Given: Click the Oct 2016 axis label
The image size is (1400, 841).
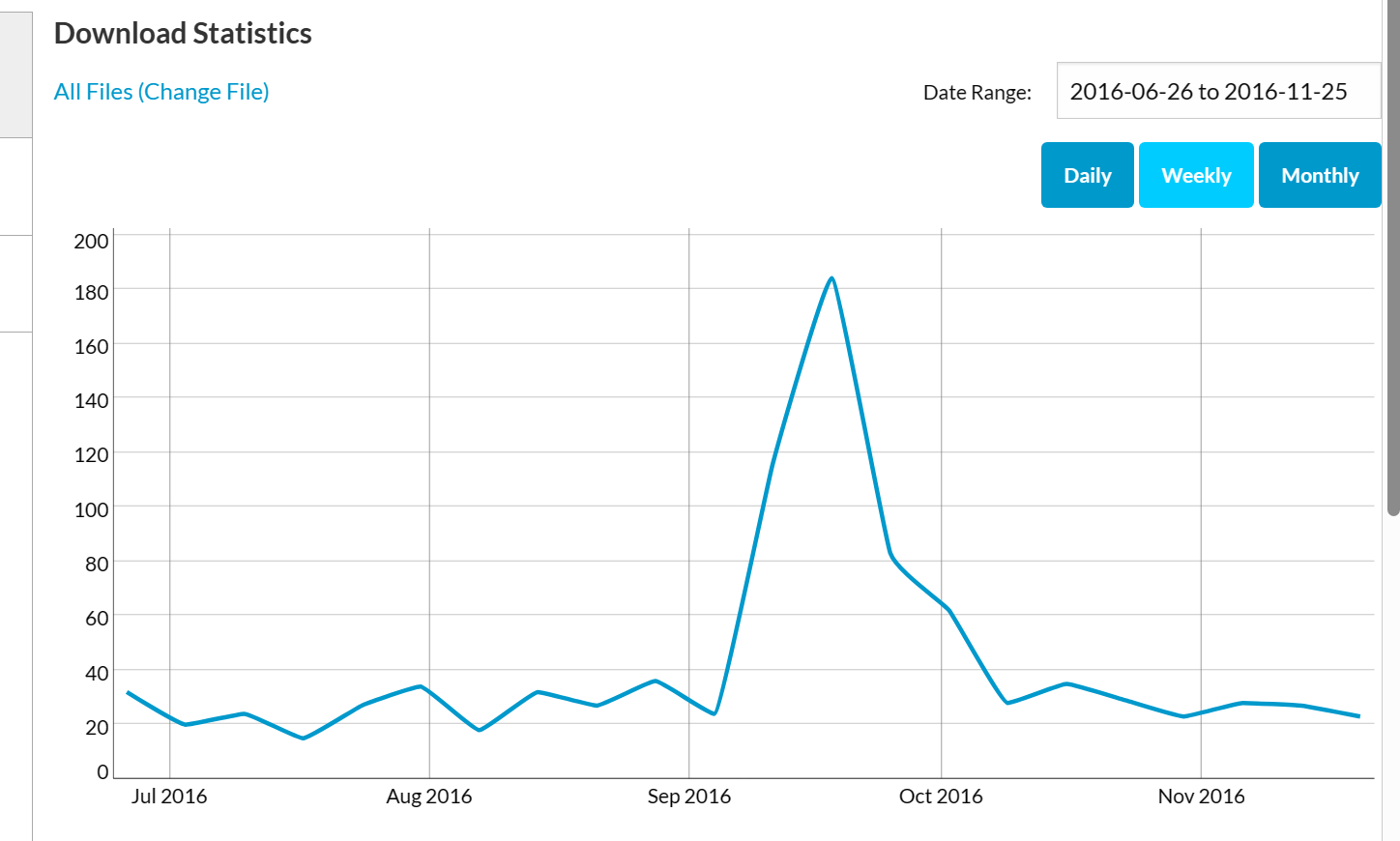Looking at the screenshot, I should coord(941,797).
